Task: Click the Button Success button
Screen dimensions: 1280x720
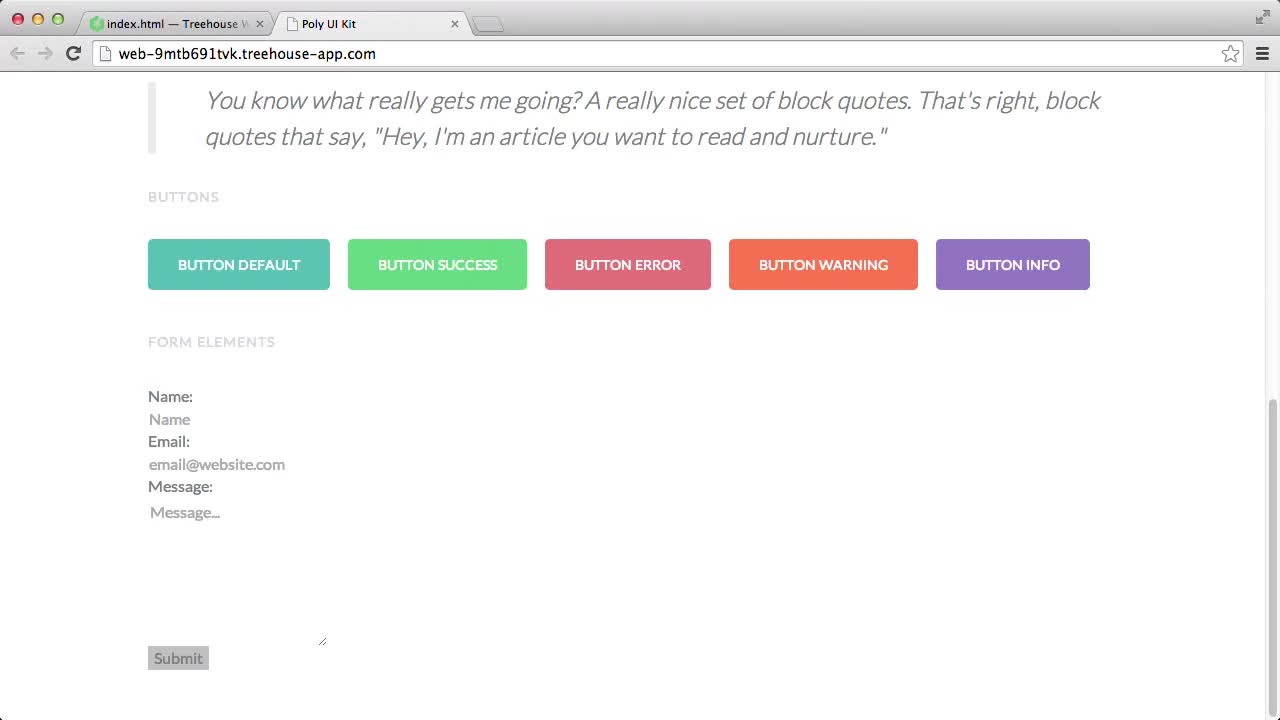Action: 437,264
